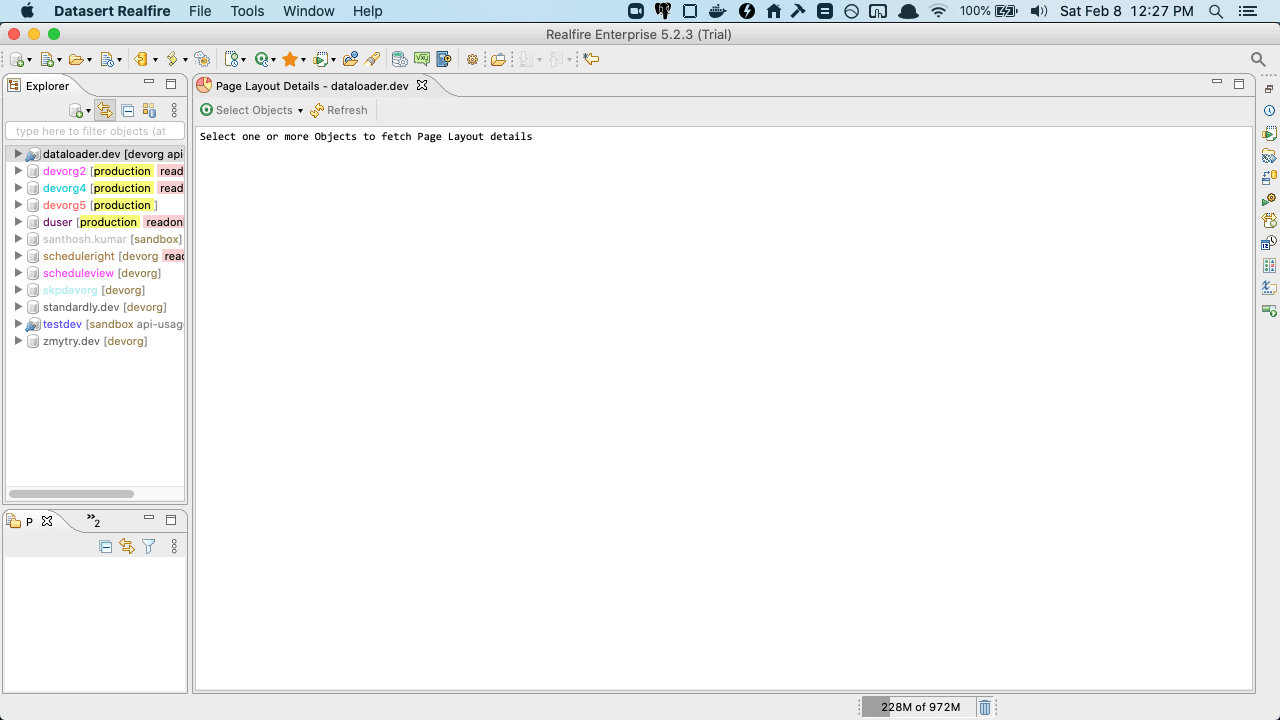Image resolution: width=1280 pixels, height=720 pixels.
Task: Click the heap memory usage bar
Action: [x=917, y=707]
